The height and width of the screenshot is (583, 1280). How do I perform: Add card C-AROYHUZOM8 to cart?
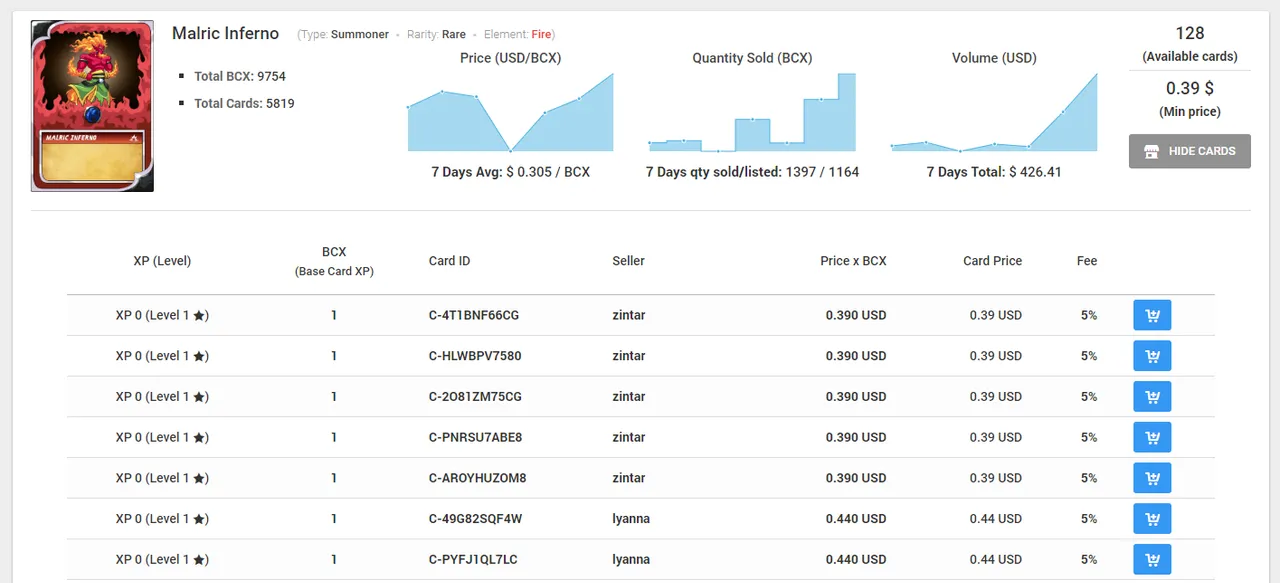1152,478
